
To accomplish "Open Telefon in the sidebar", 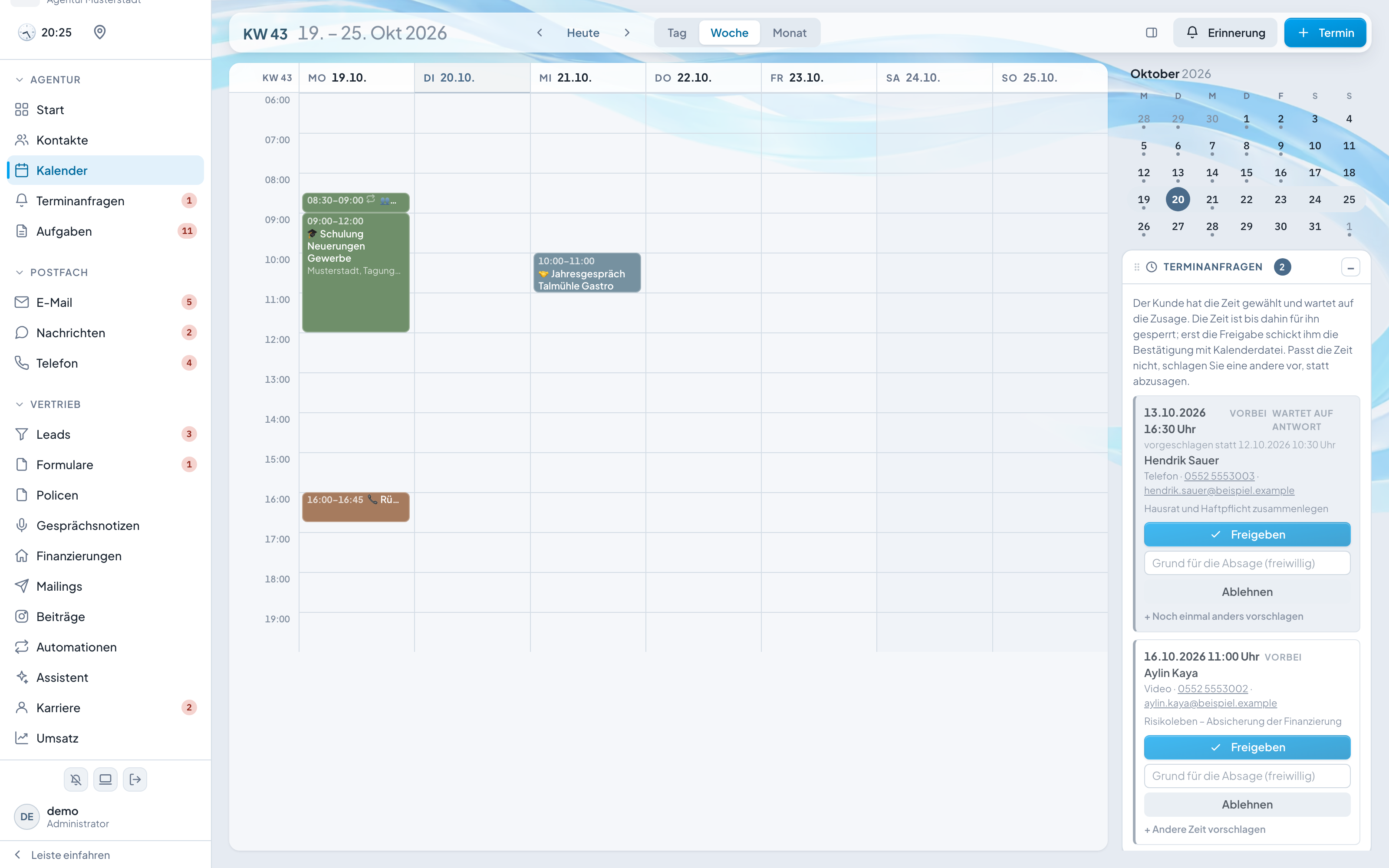I will coord(105,363).
